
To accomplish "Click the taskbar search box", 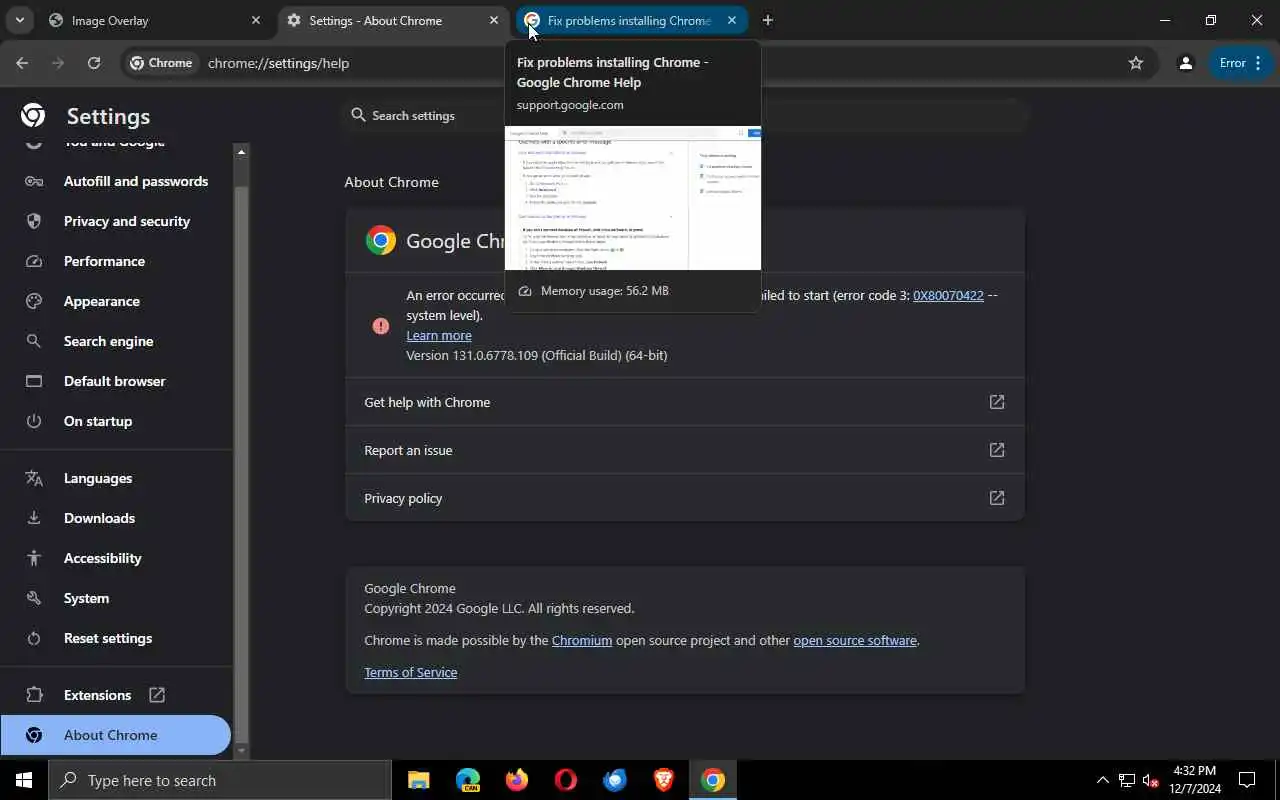I will (220, 780).
